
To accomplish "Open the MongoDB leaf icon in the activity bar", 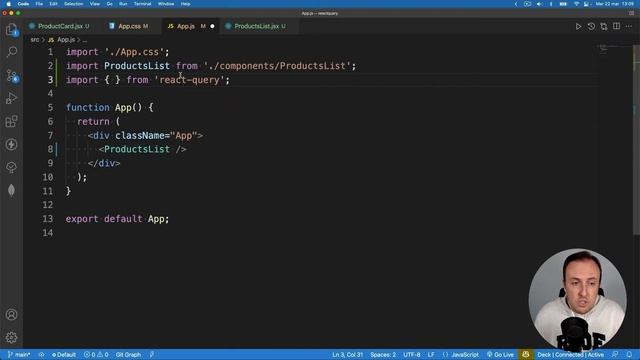I will 11,191.
